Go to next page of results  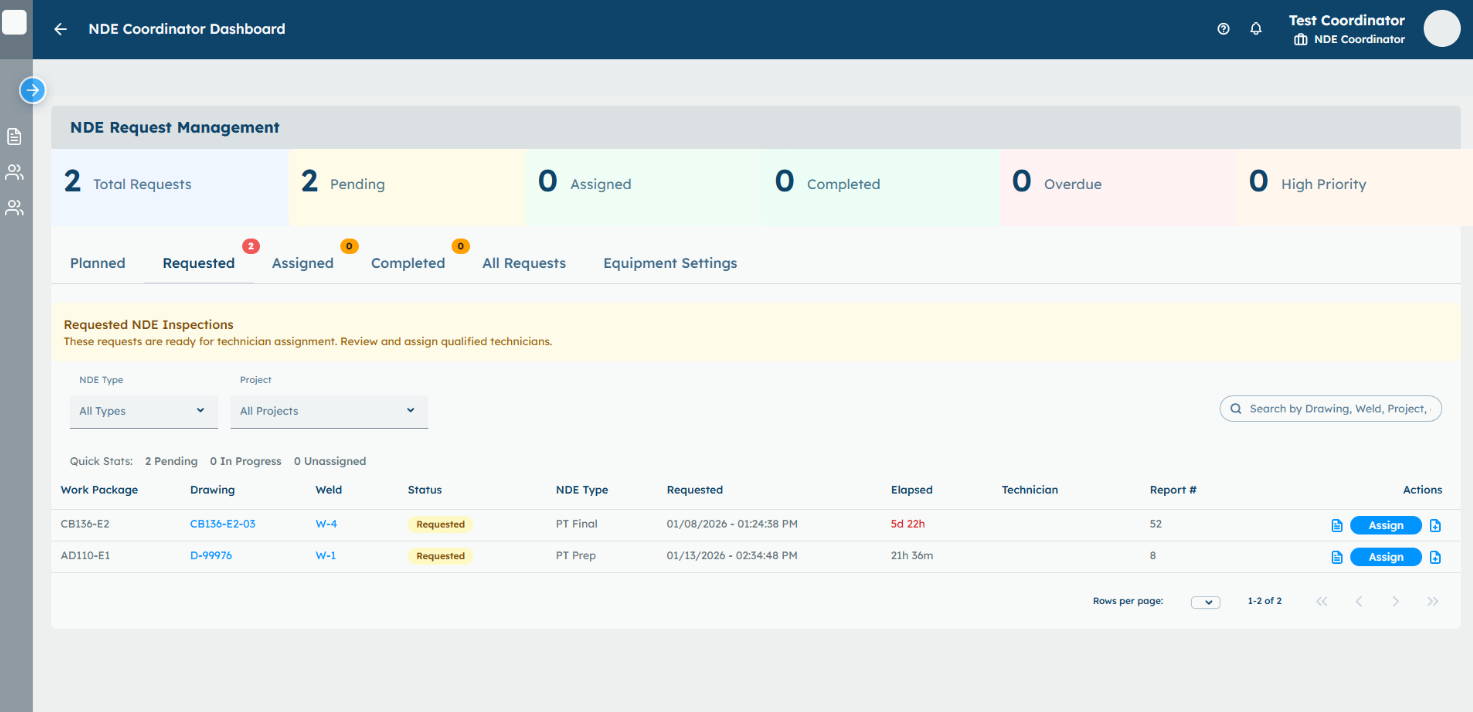click(1396, 601)
